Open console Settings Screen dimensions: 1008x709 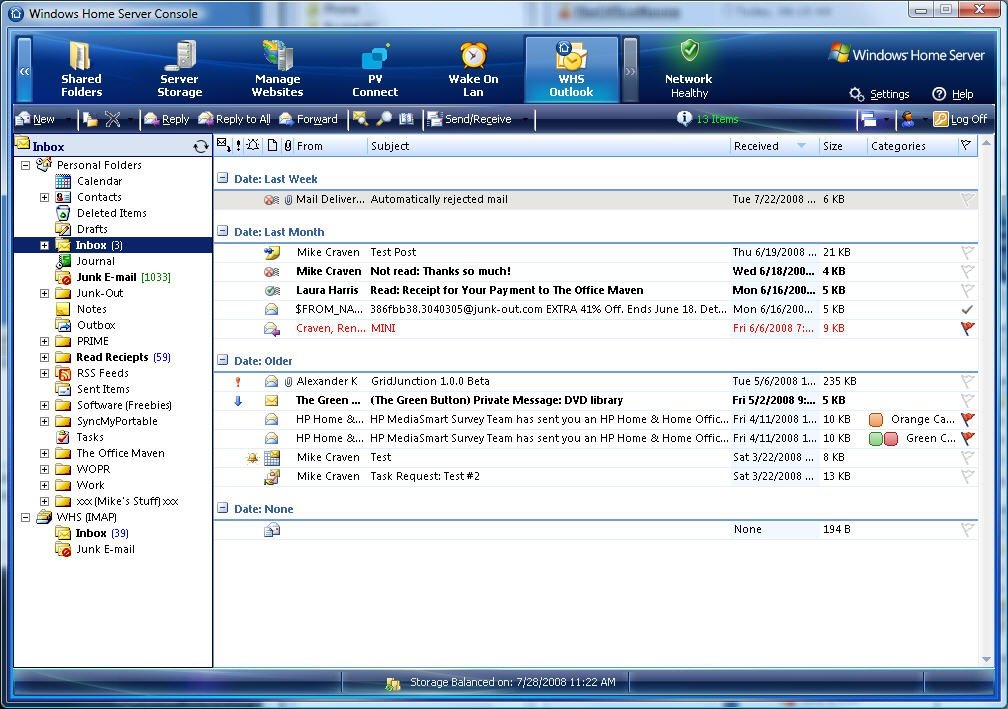(879, 94)
